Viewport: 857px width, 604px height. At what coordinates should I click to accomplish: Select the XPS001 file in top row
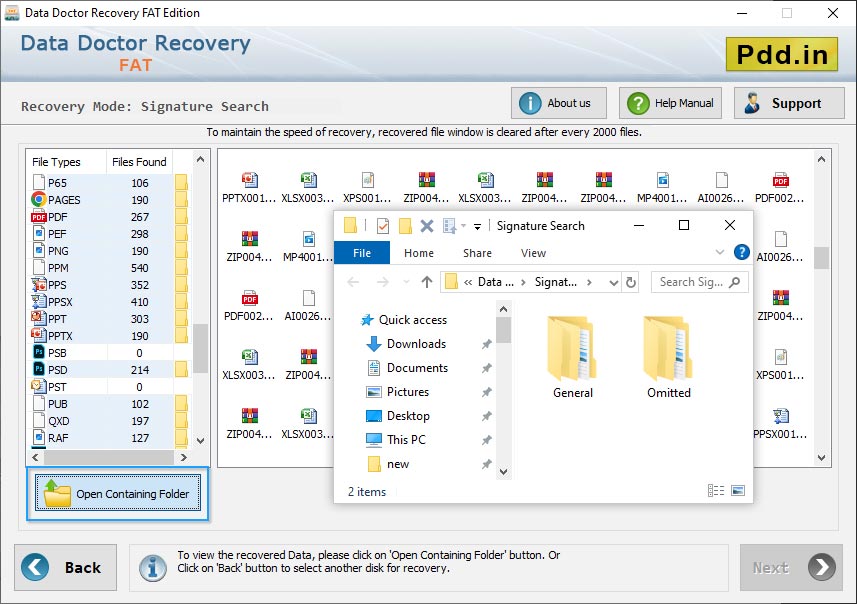pyautogui.click(x=368, y=180)
